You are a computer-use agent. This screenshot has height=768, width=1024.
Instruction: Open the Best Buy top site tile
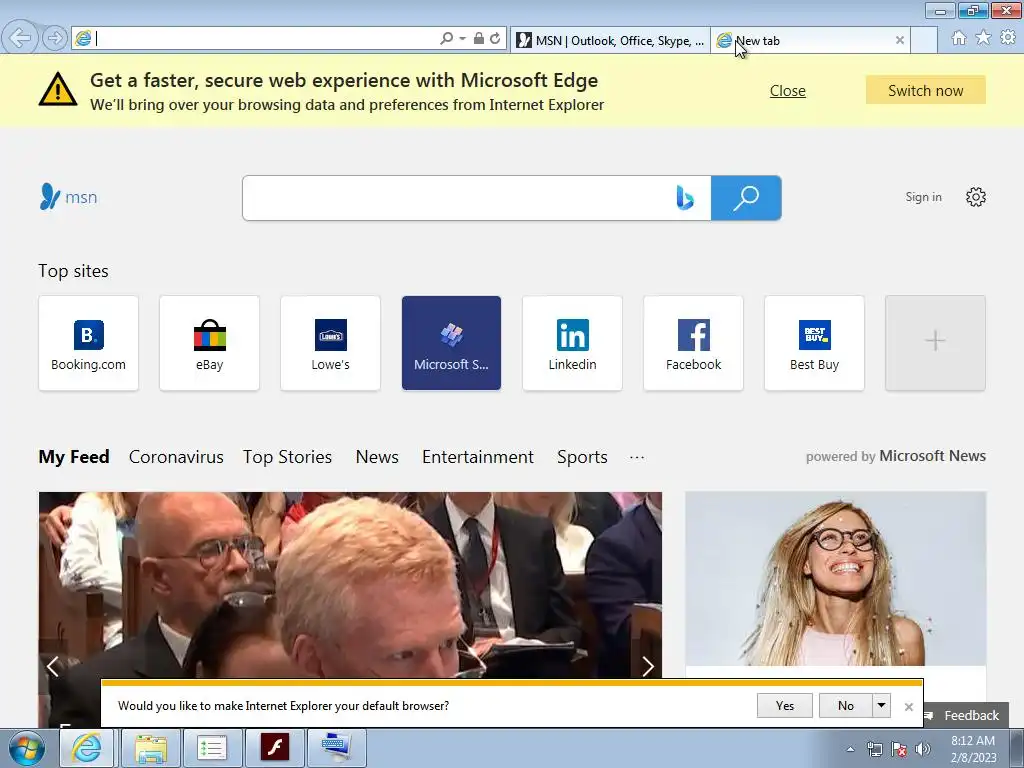[814, 343]
